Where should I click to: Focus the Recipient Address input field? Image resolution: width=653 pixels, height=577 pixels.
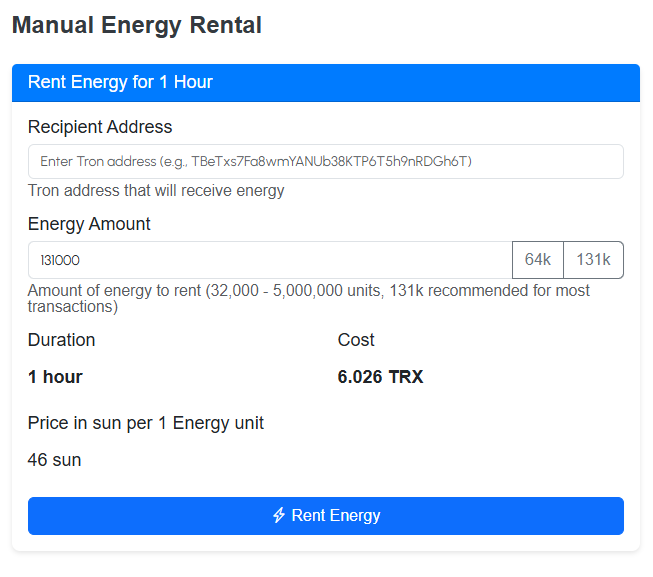click(x=326, y=162)
